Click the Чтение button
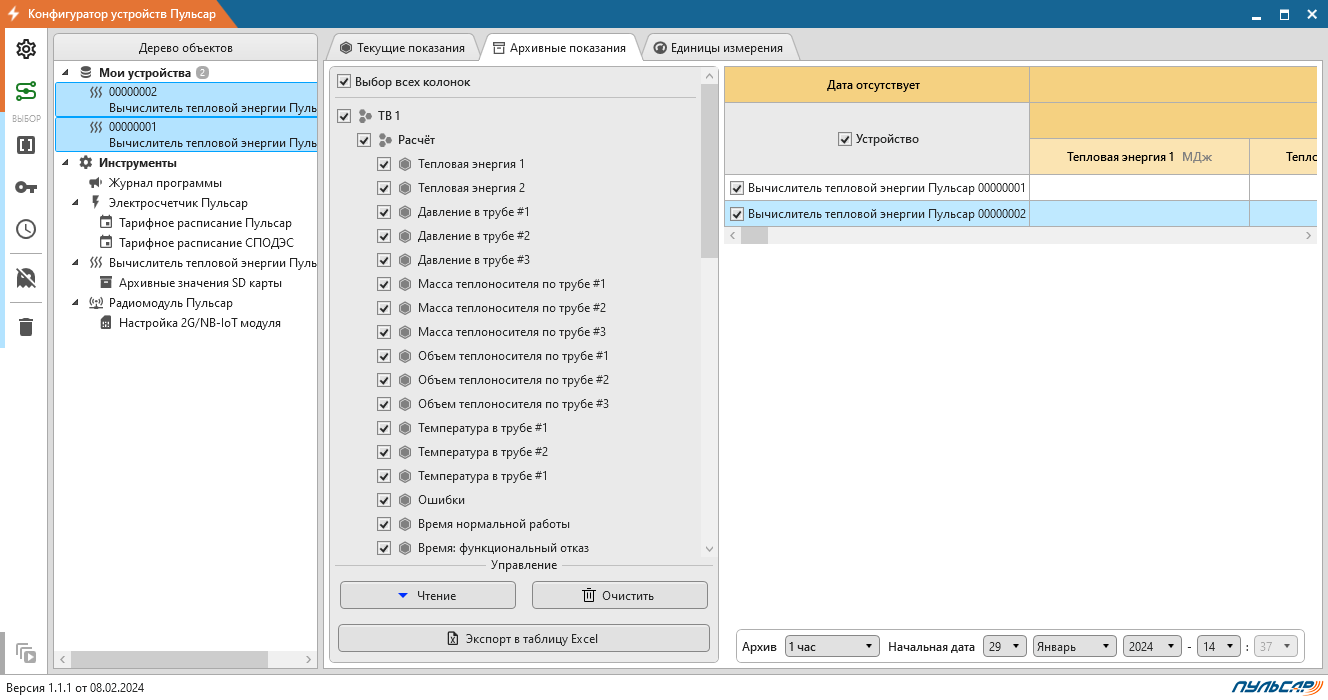This screenshot has width=1328, height=700. (x=428, y=596)
